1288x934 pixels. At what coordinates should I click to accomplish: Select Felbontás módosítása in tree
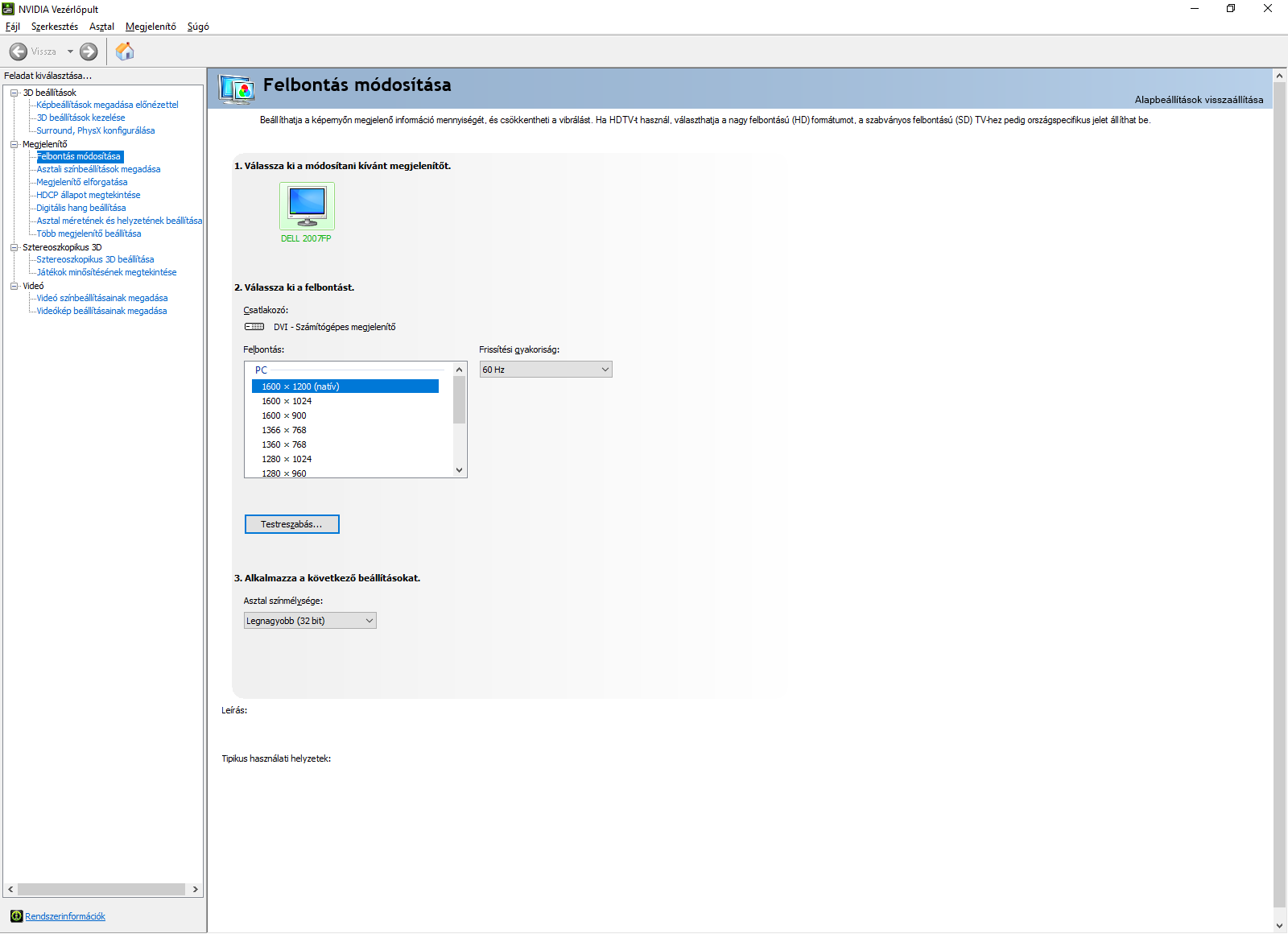80,156
